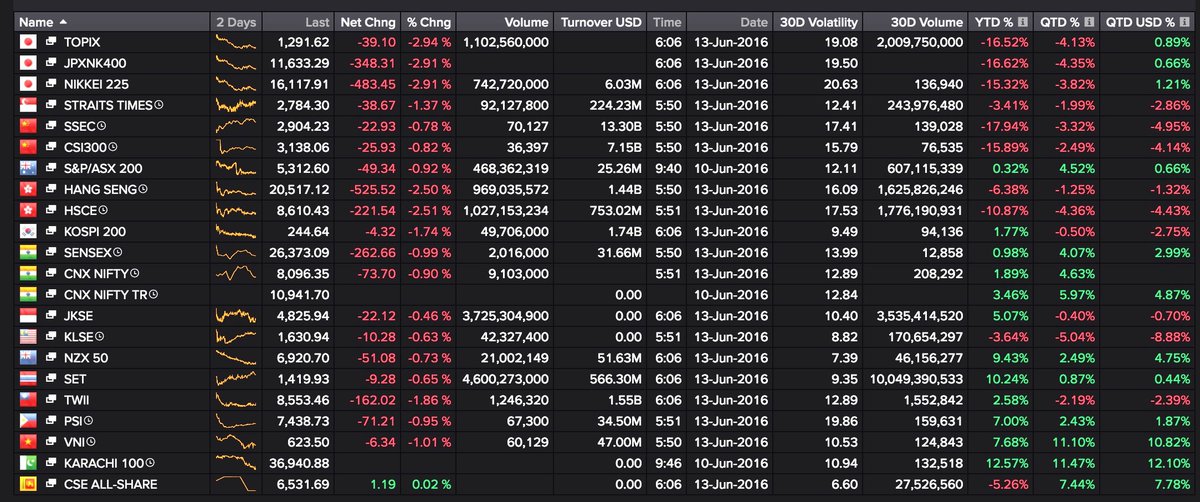The height and width of the screenshot is (502, 1200).
Task: Open the CSI300 2-day sparkline chart
Action: [235, 148]
